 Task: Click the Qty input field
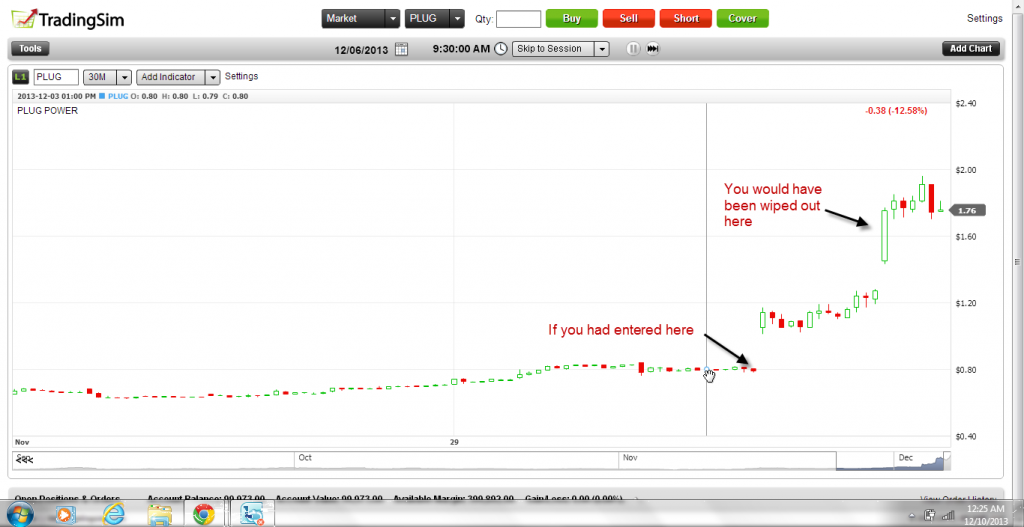518,18
